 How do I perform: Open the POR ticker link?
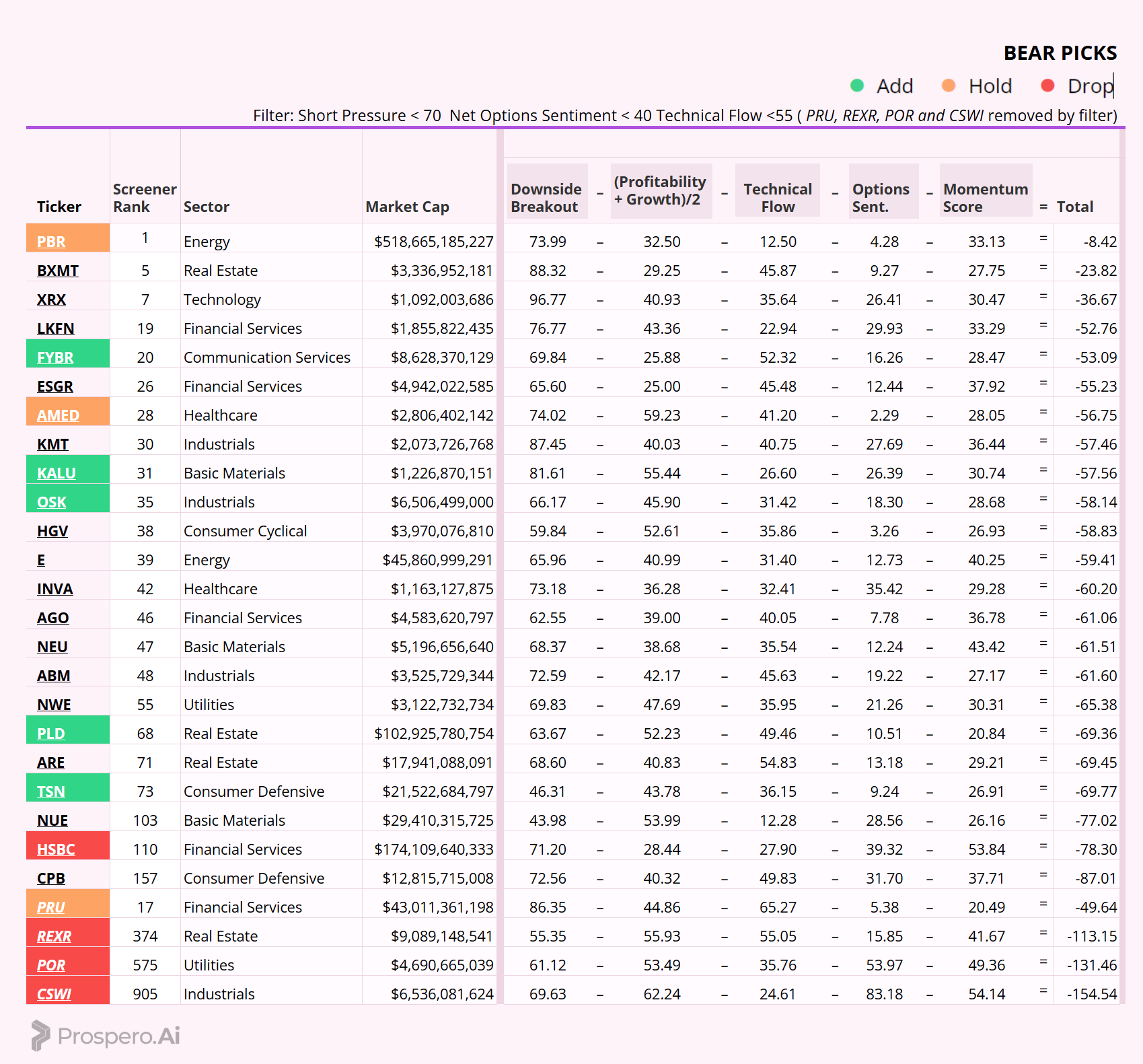pyautogui.click(x=51, y=965)
